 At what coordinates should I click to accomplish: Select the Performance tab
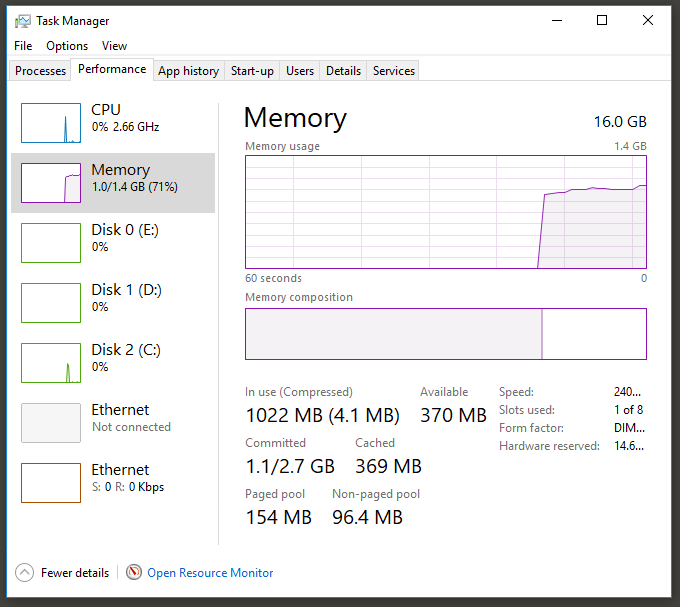[112, 69]
